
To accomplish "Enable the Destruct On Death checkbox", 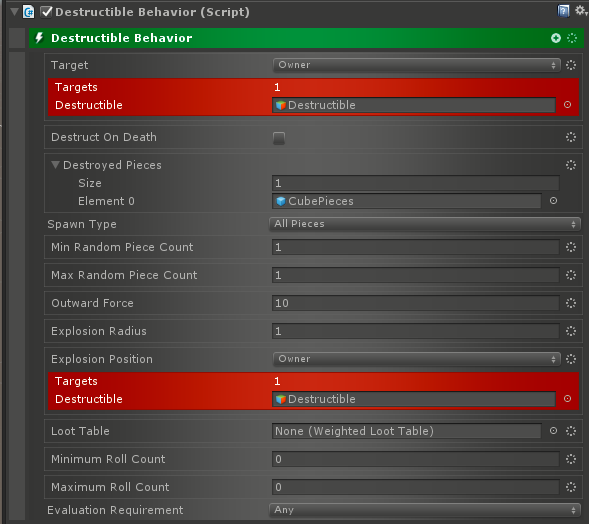I will point(279,138).
